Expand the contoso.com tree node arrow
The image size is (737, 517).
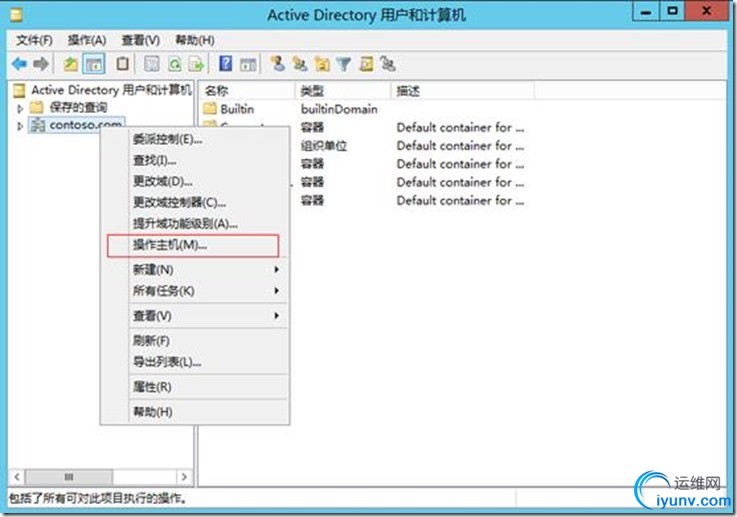click(x=20, y=126)
